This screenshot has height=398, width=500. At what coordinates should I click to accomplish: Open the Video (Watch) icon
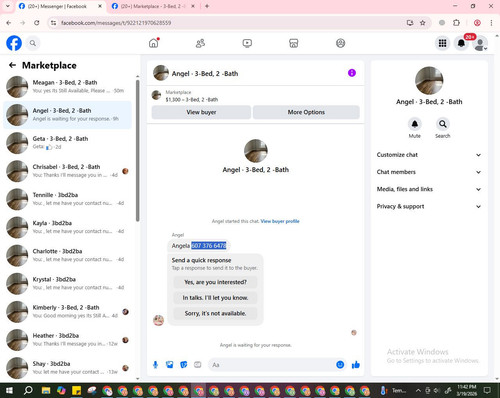point(247,43)
